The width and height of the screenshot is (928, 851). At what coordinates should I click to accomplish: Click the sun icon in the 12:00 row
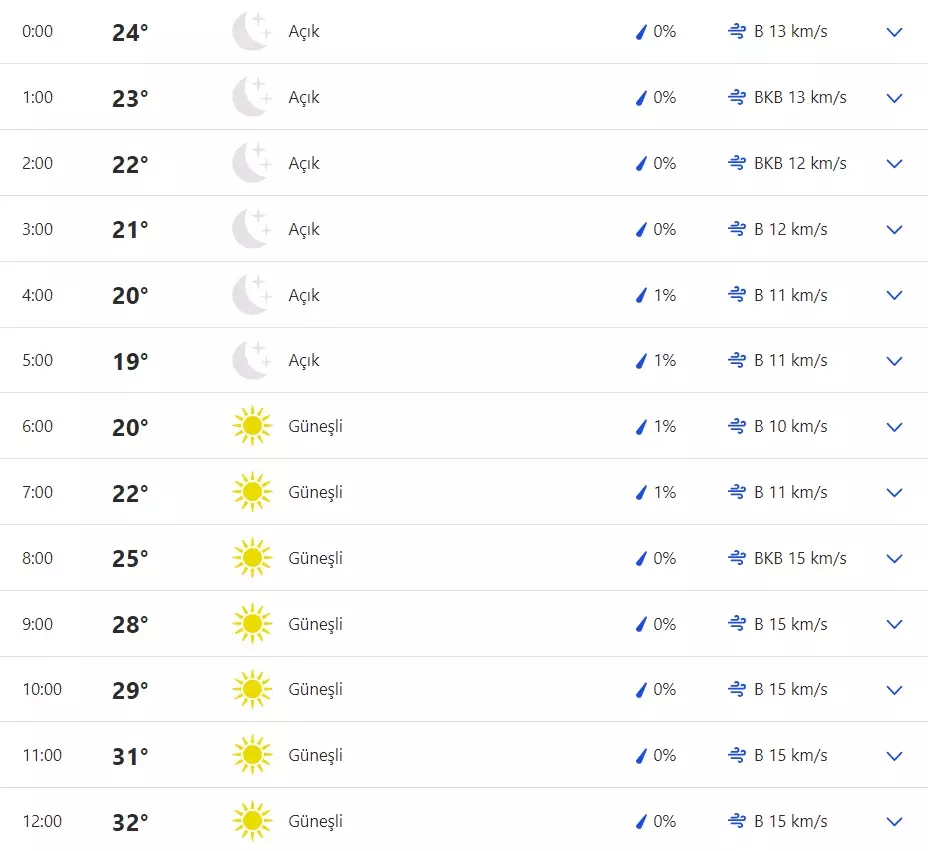(251, 822)
